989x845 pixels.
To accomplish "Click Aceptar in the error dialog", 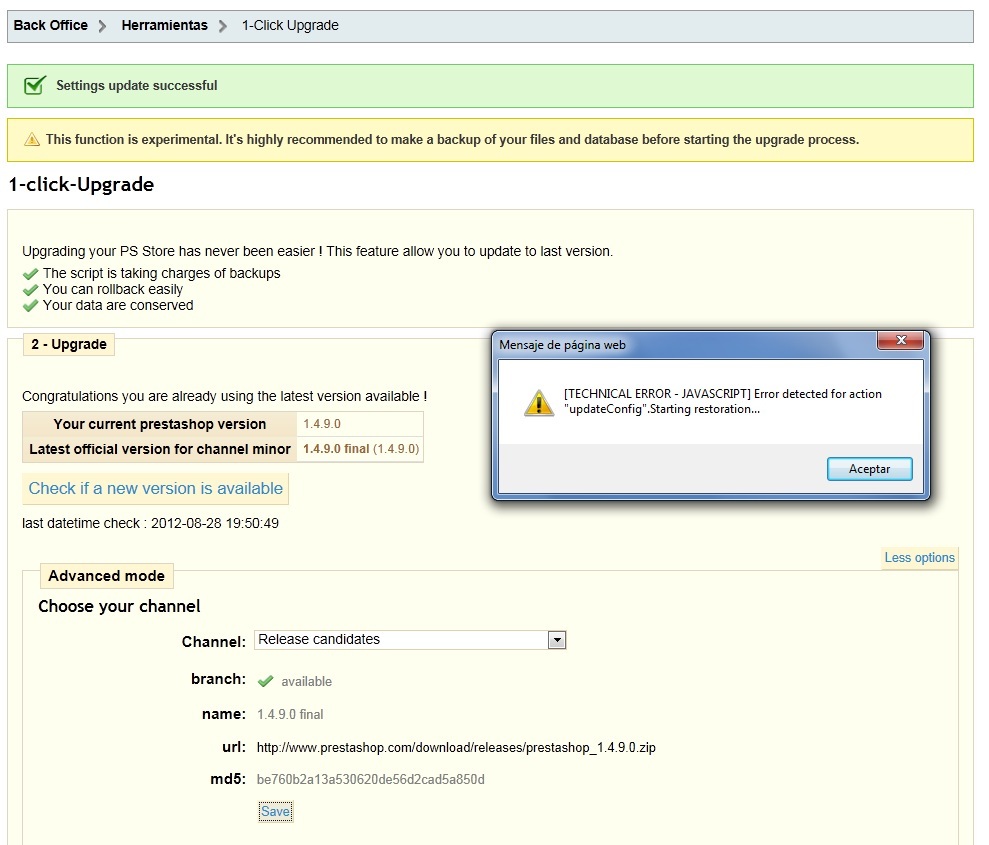I will [x=869, y=469].
